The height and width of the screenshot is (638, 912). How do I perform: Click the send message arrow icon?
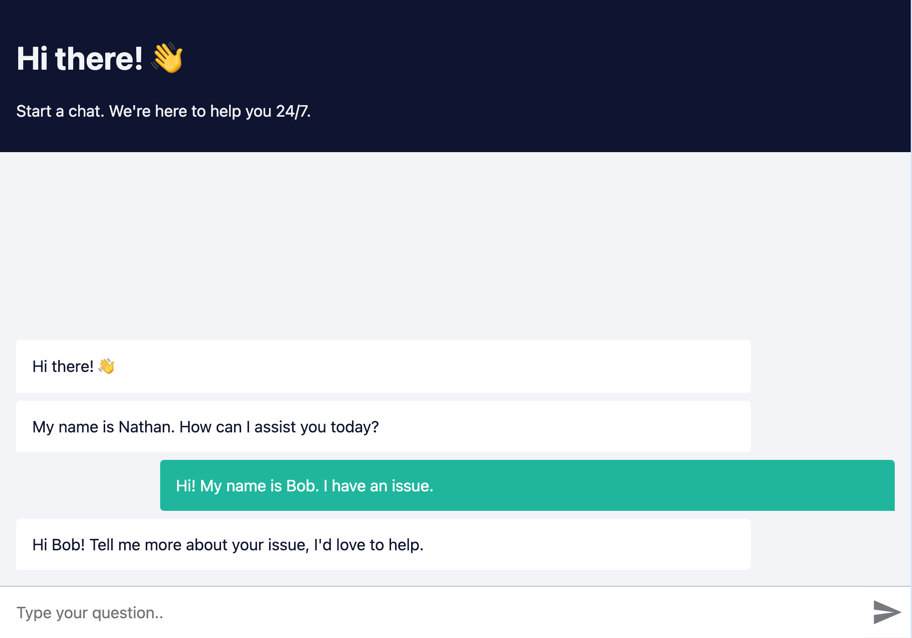pos(886,612)
